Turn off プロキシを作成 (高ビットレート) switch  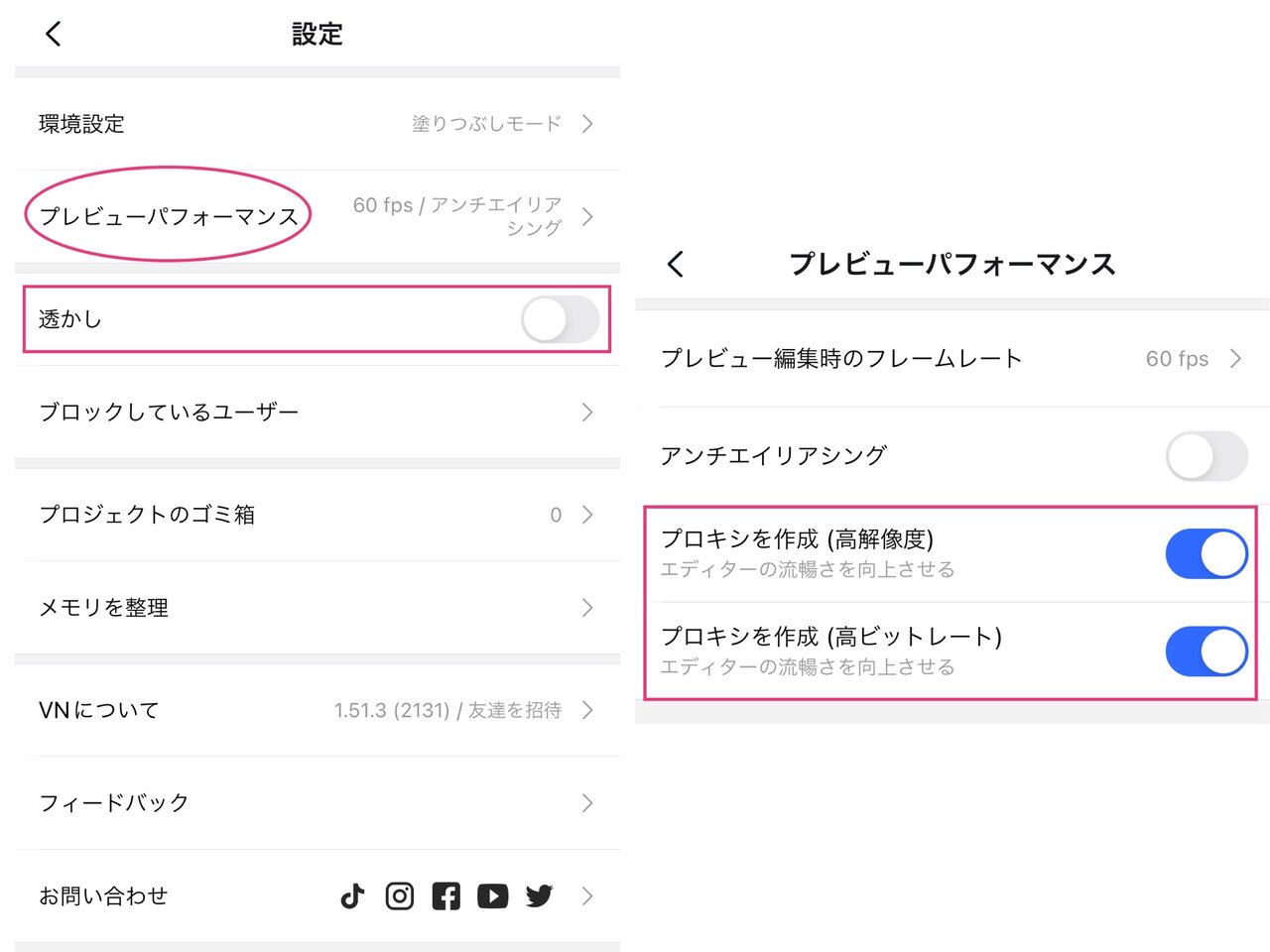coord(1206,651)
